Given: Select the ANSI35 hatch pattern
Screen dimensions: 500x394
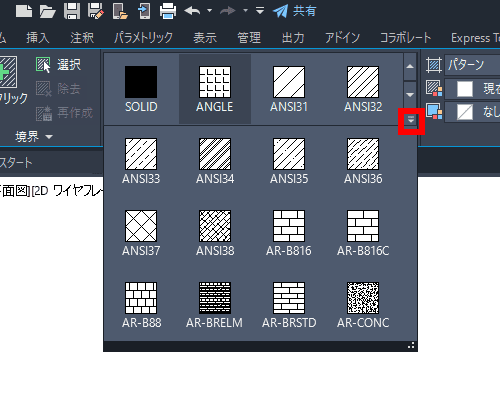Looking at the screenshot, I should [x=289, y=161].
